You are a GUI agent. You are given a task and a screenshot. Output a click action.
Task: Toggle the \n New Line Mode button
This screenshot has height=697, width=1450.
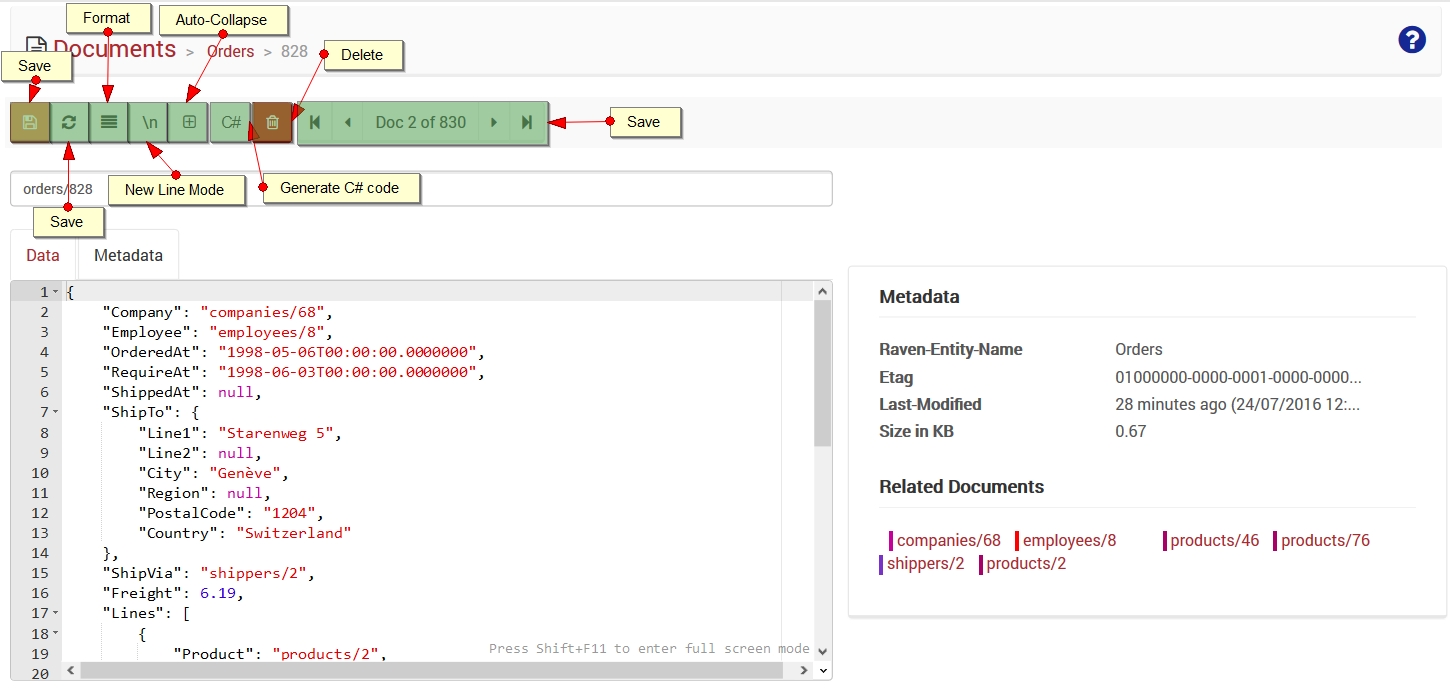pyautogui.click(x=149, y=122)
